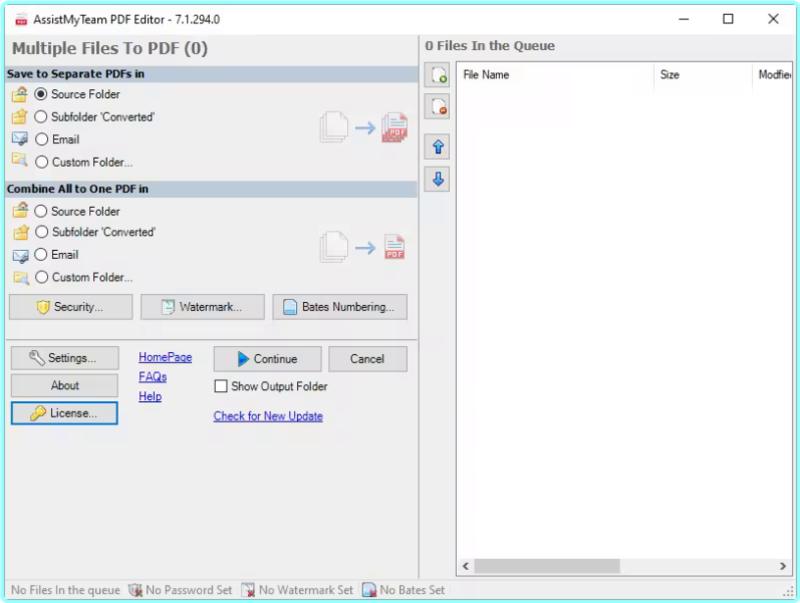
Task: Minimize the PDF Editor window
Action: point(684,19)
